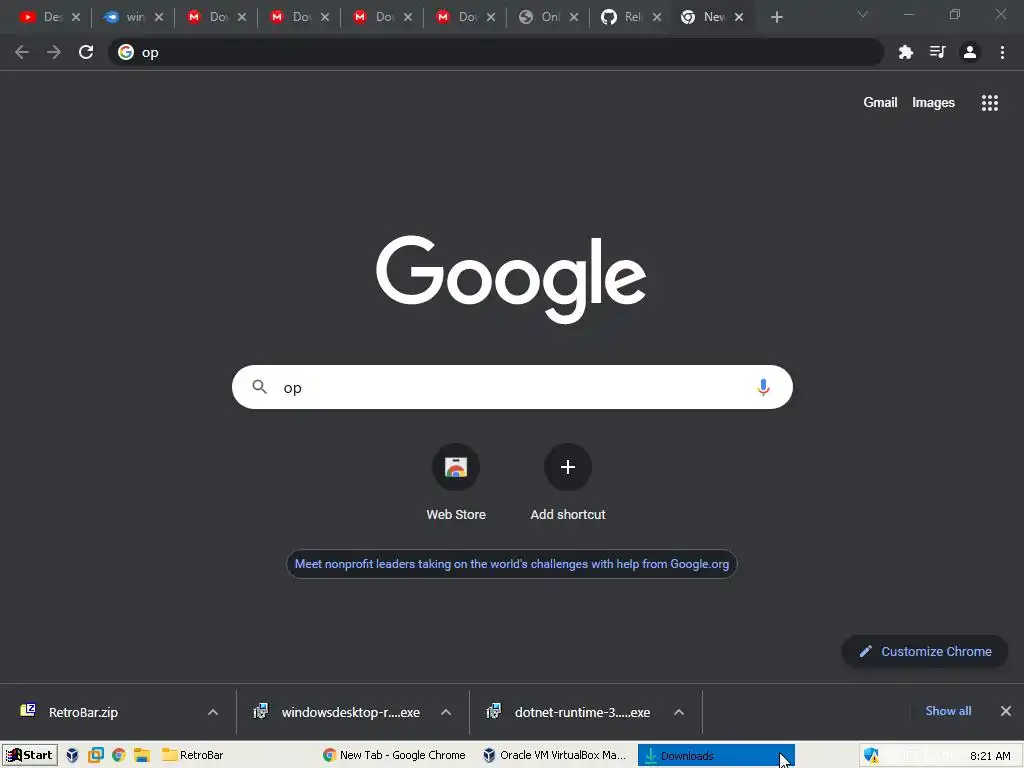Viewport: 1024px width, 768px height.
Task: Click the taskbar clock showing 8:21 AM
Action: tap(990, 756)
